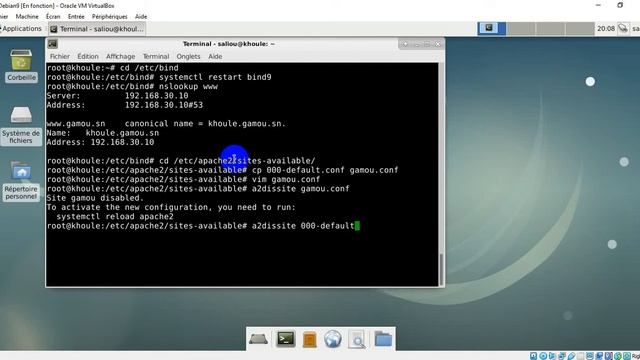Open the Répertoire personnel desktop icon

coord(21,181)
